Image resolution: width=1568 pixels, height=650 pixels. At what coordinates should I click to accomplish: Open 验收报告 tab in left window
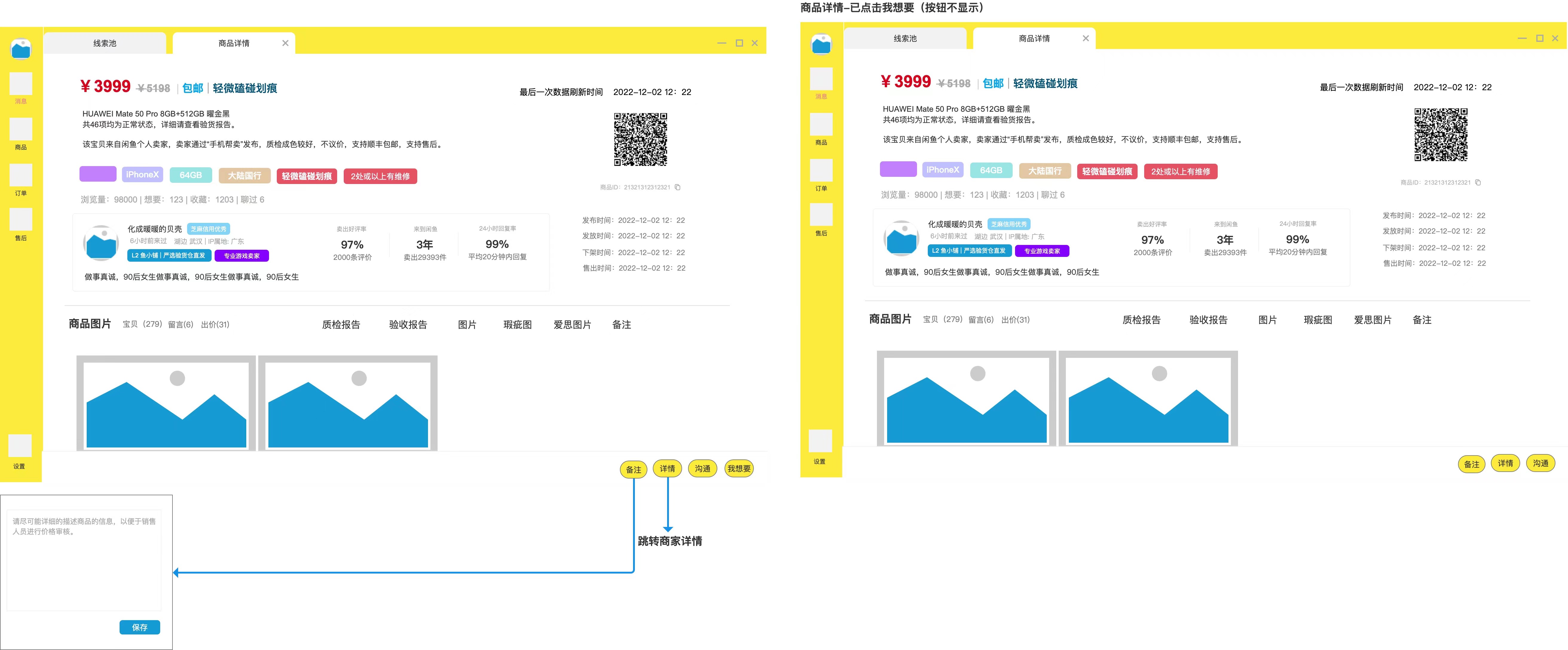[408, 325]
